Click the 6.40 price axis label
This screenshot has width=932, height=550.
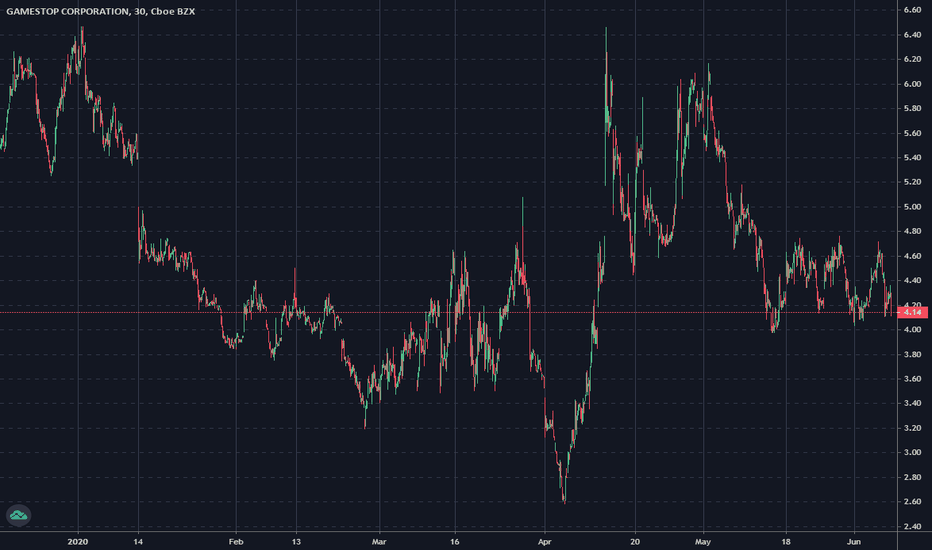tap(912, 35)
